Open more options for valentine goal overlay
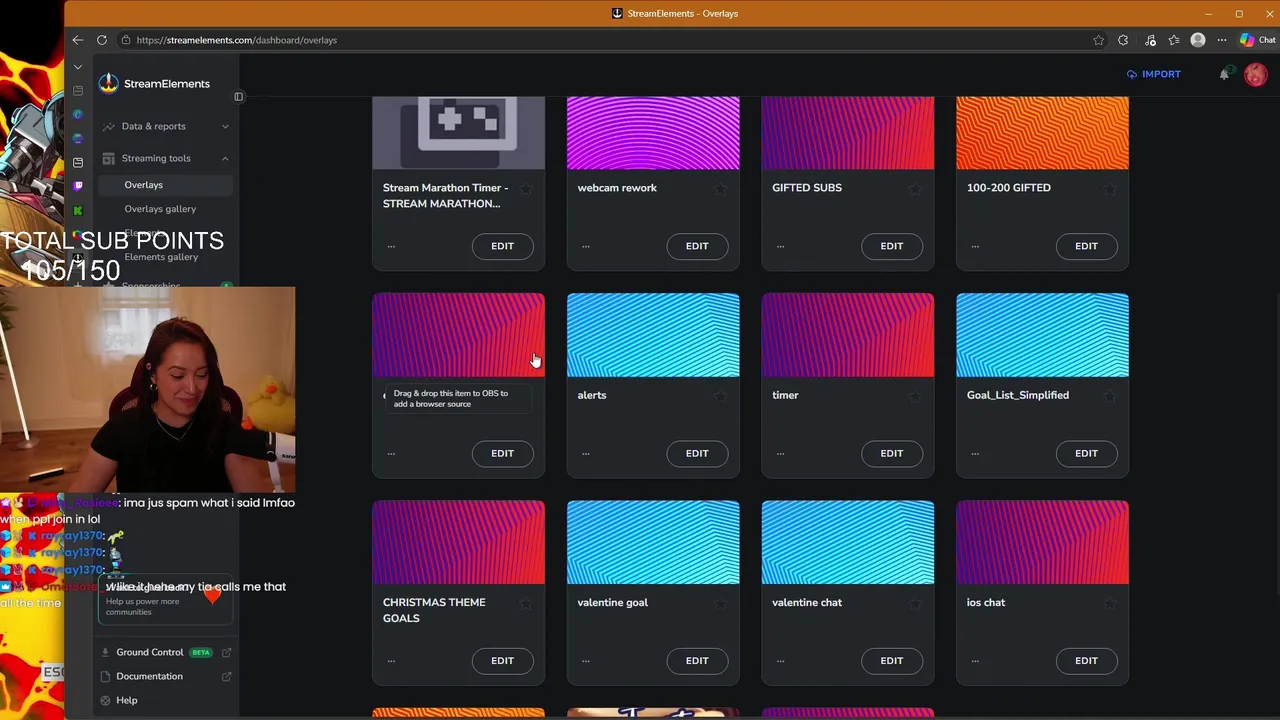 click(586, 661)
